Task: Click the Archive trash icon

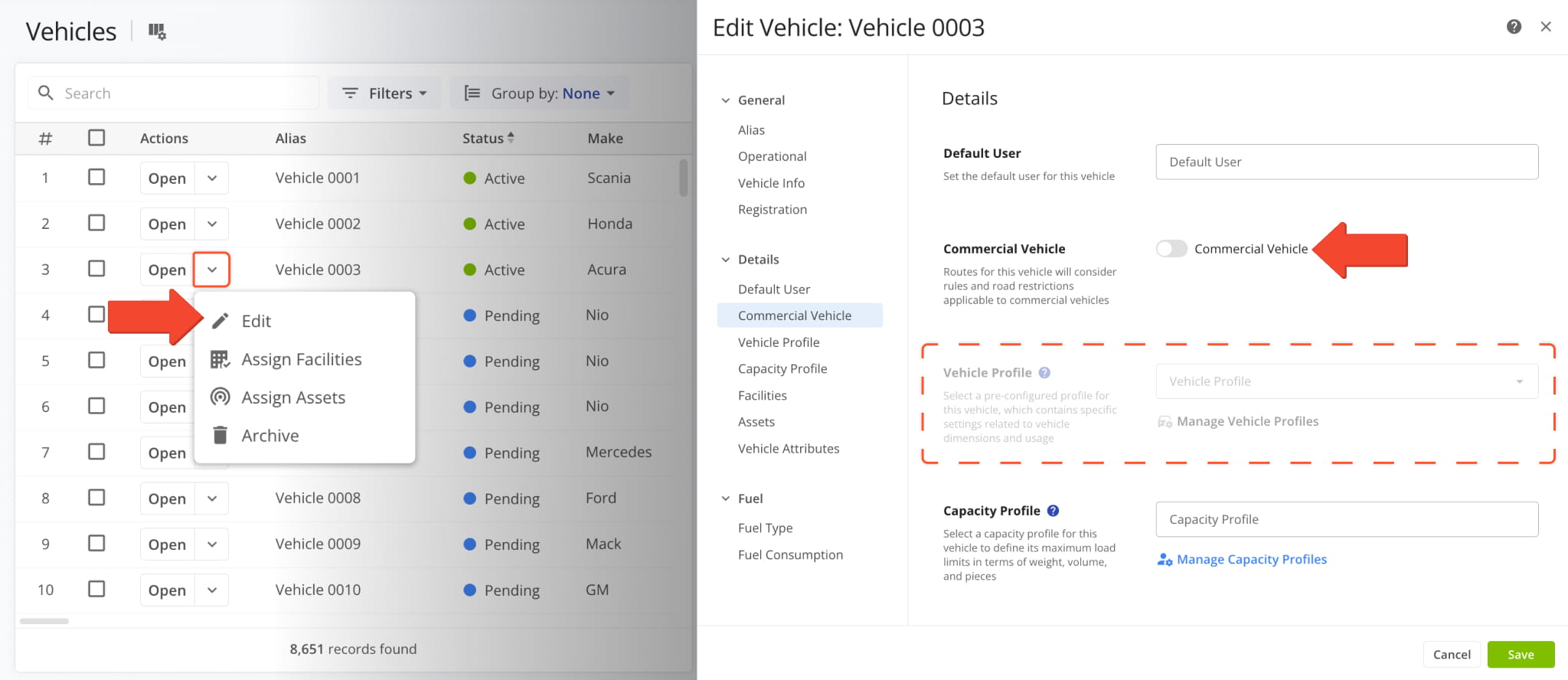Action: 220,435
